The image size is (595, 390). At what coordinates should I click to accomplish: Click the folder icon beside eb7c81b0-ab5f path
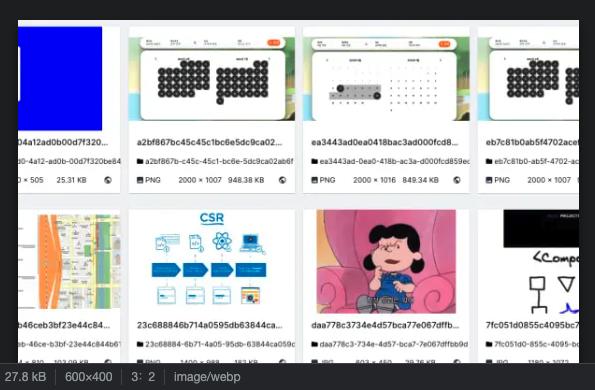tap(489, 161)
